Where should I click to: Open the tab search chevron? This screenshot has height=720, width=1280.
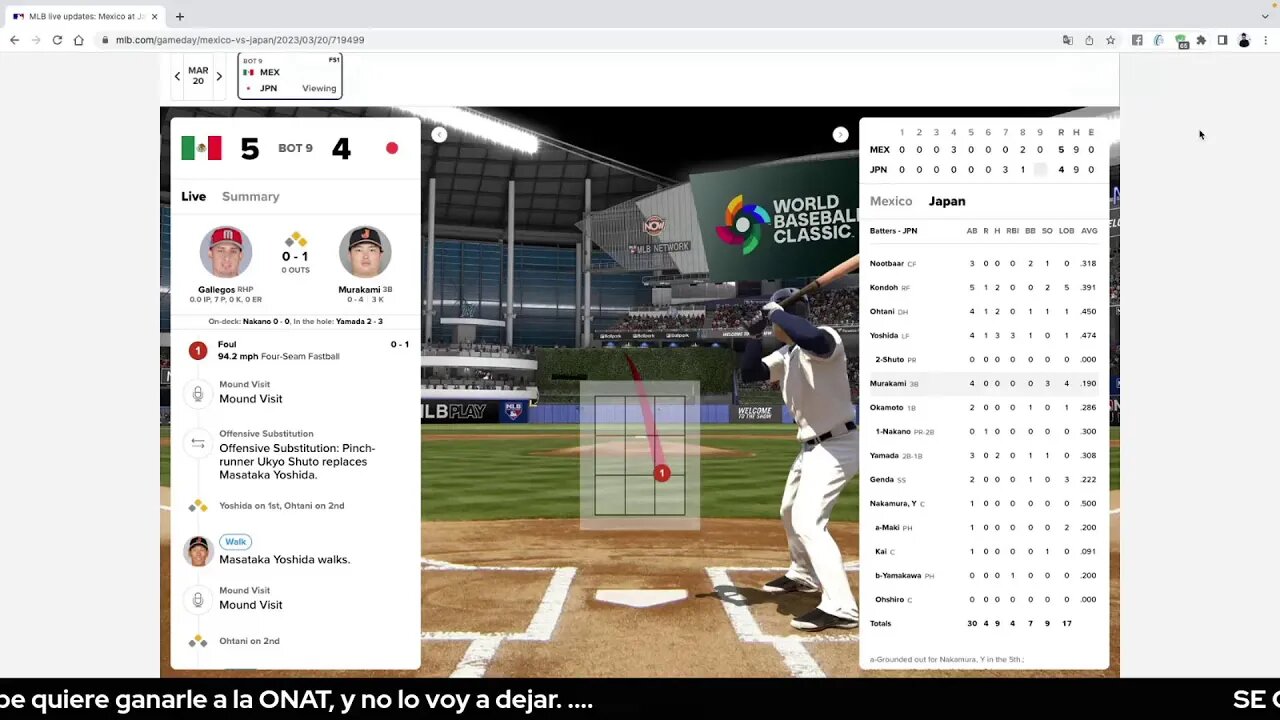1265,16
